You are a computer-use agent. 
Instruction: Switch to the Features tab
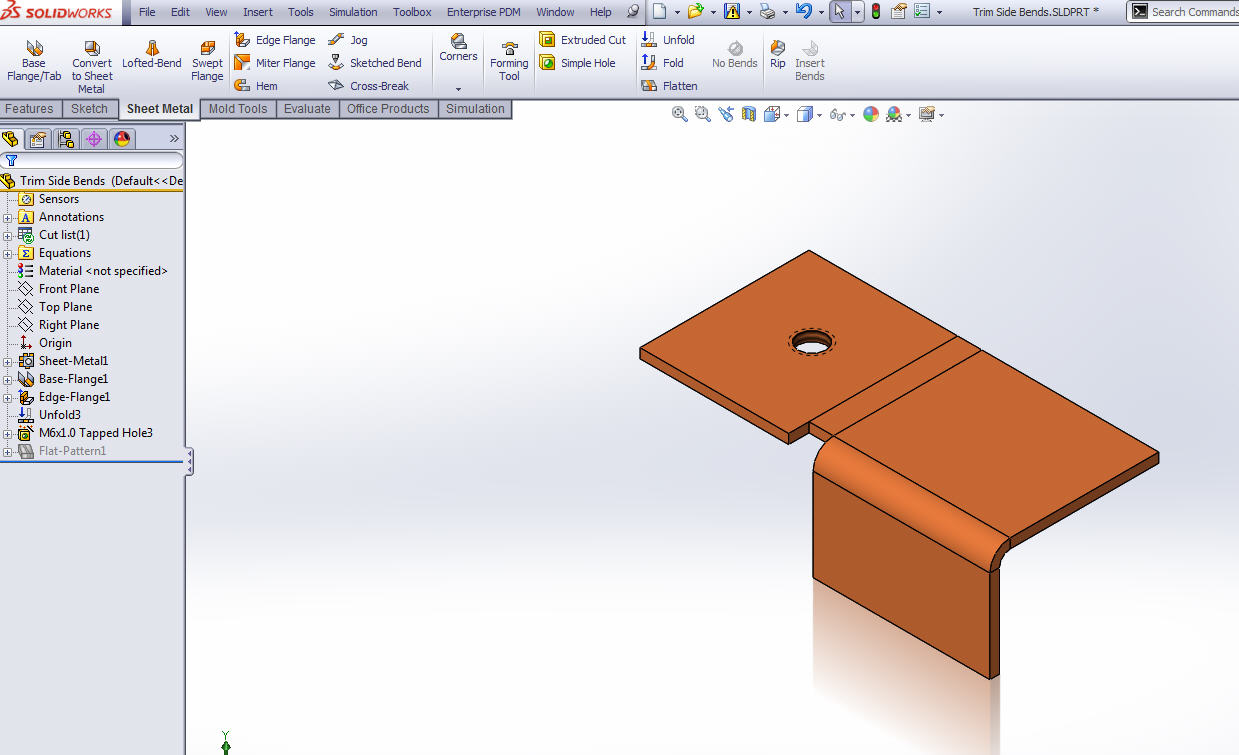coord(30,109)
